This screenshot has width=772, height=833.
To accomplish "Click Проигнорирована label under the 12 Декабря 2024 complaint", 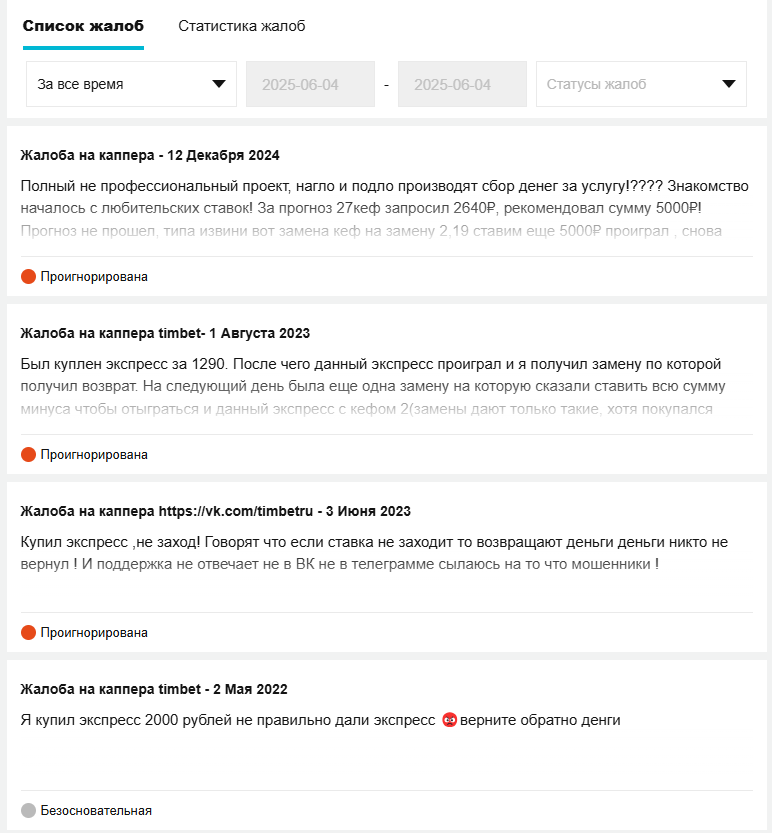I will click(x=94, y=276).
